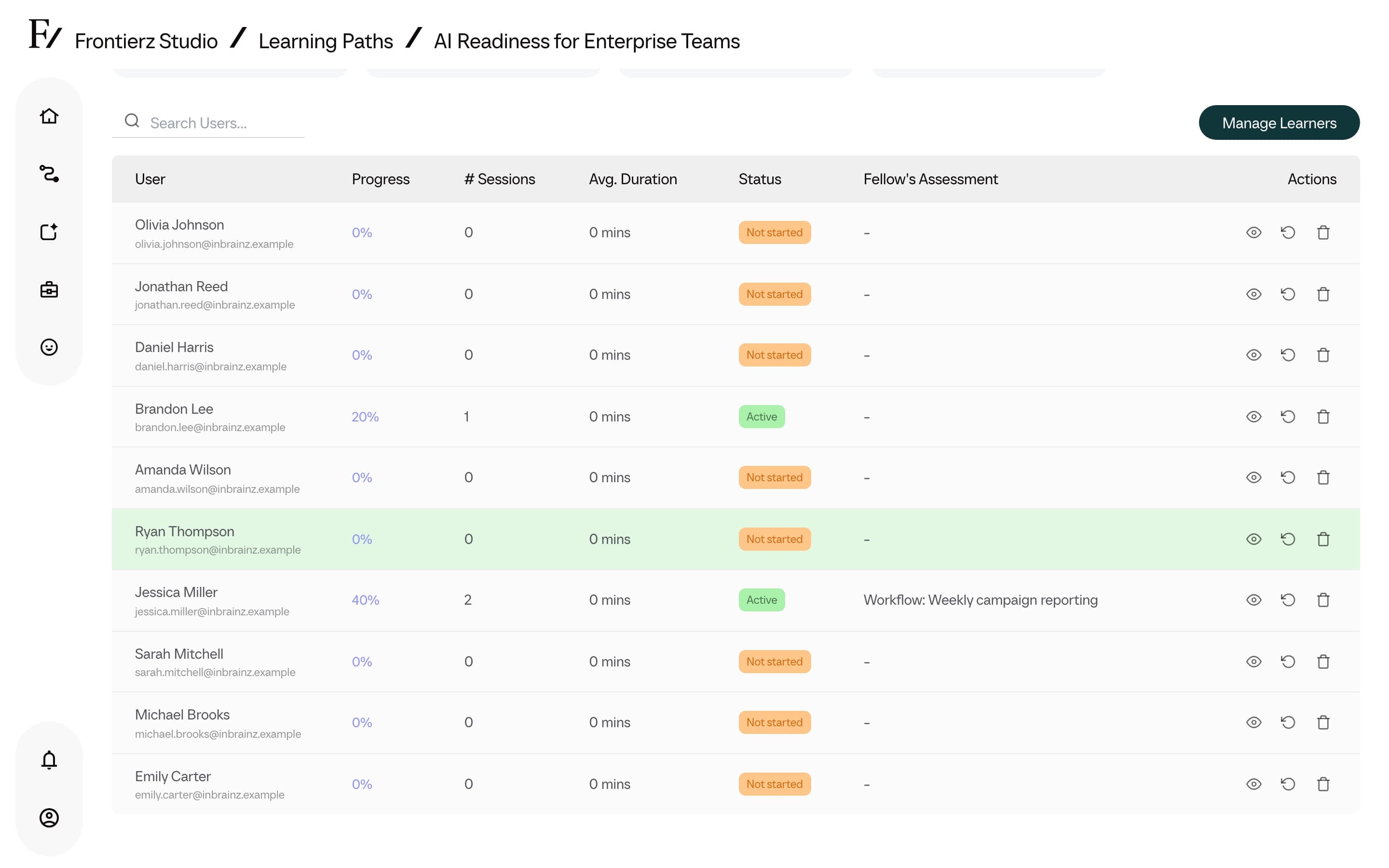Viewport: 1389px width, 868px height.
Task: Open the smiley face icon in sidebar
Action: [49, 347]
